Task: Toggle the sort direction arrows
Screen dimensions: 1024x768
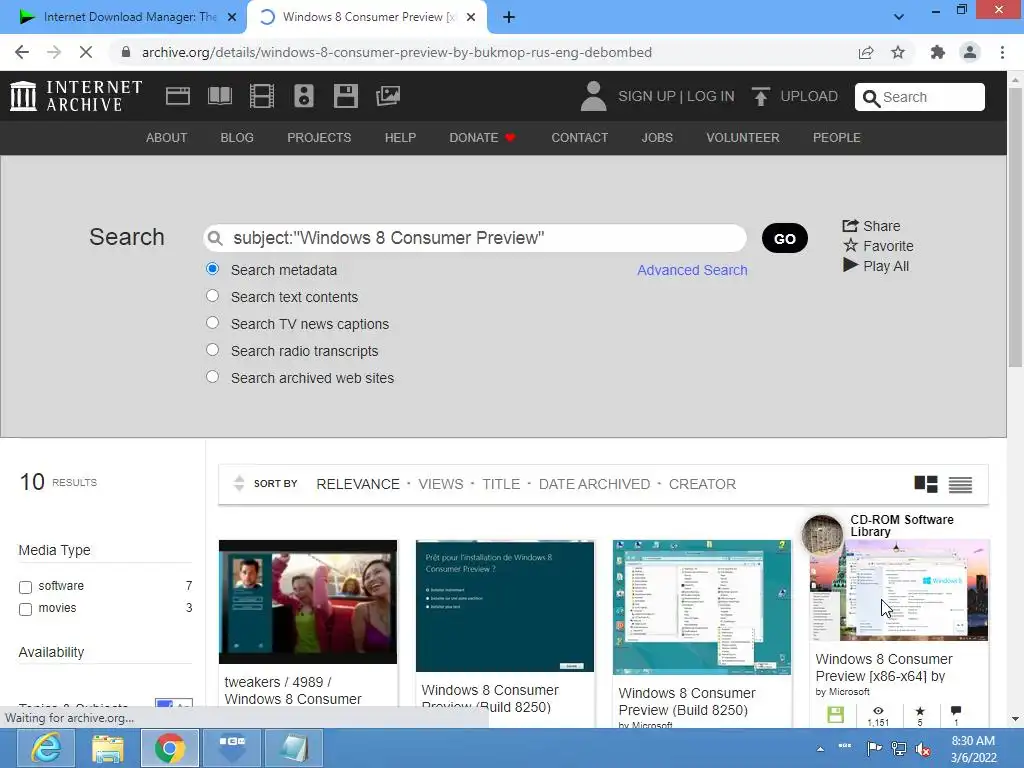Action: tap(239, 483)
